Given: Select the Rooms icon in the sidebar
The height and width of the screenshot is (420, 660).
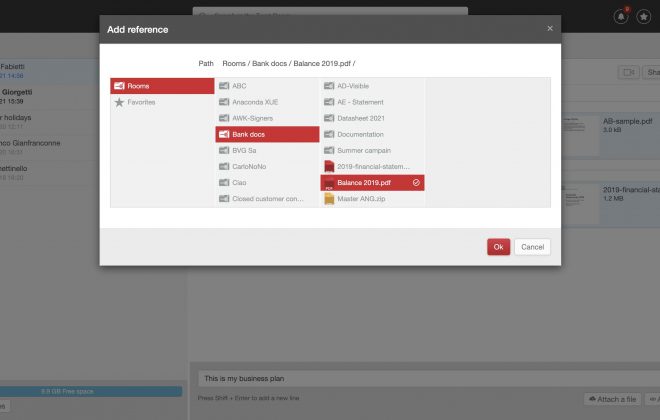Looking at the screenshot, I should click(x=119, y=86).
